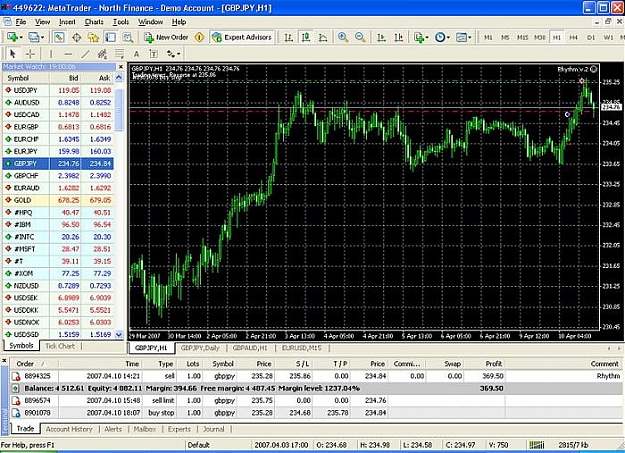This screenshot has height=453, width=625.
Task: Select sell limit order 8896574
Action: pos(316,400)
